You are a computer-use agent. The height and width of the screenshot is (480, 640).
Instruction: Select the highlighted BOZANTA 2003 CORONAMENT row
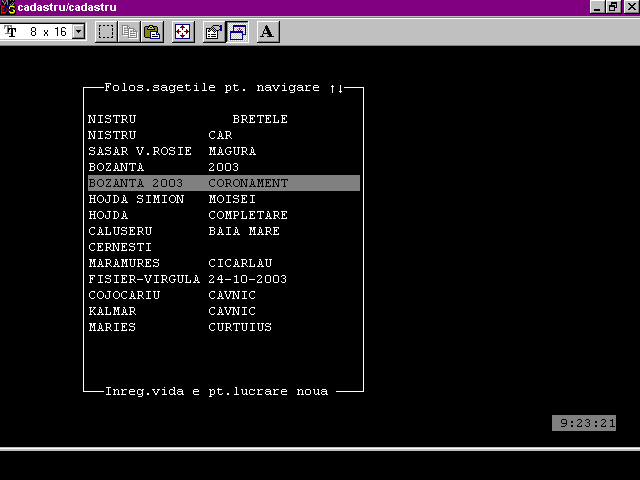(222, 183)
